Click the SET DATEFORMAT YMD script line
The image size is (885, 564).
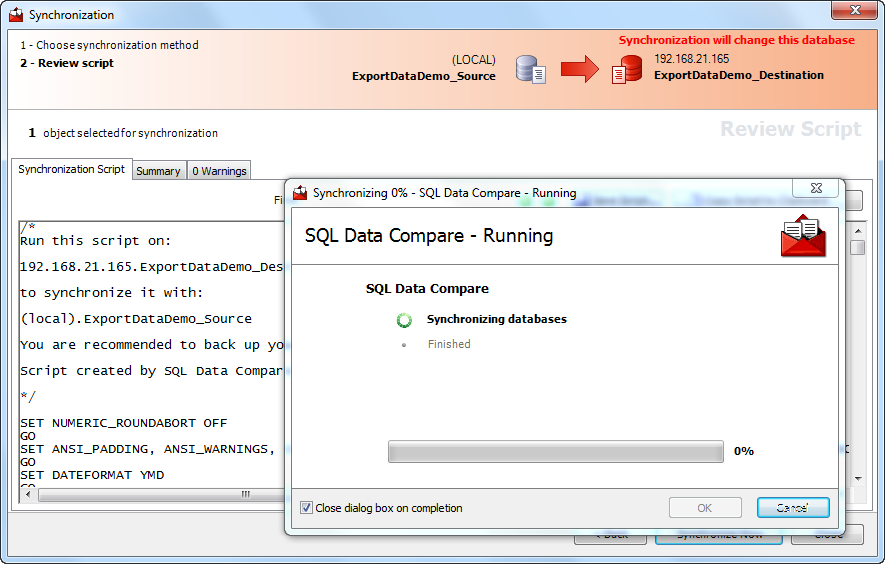(92, 475)
